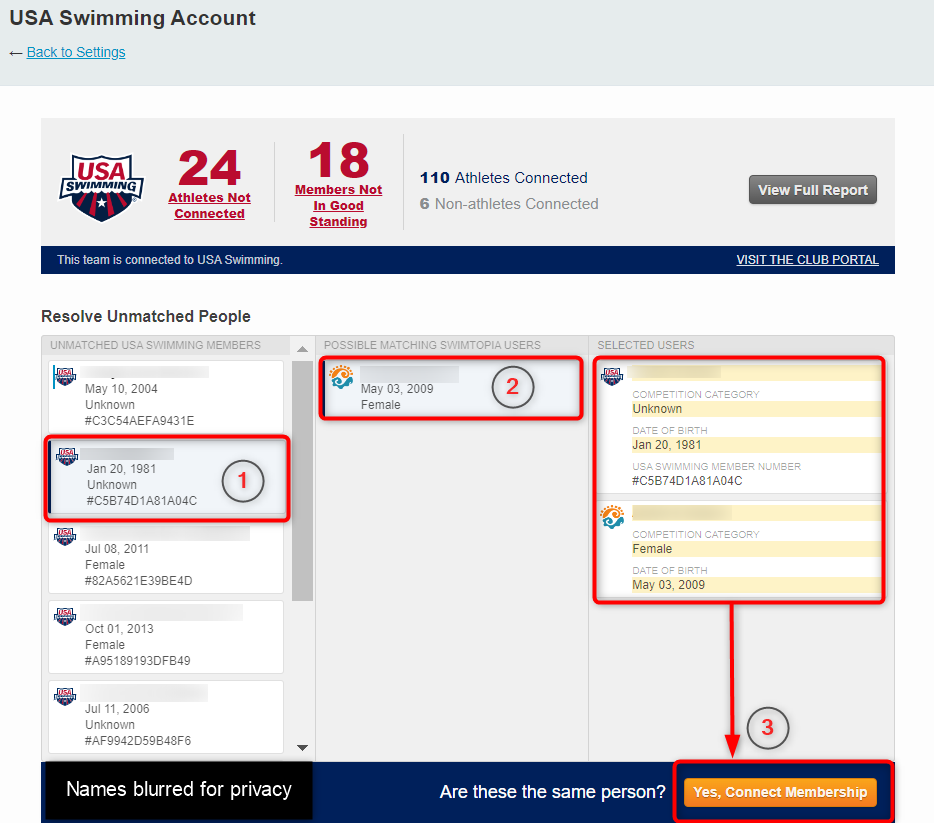Click selected SwimTopia user's May 03, 2009 birthdate
Viewport: 934px width, 823px height.
(668, 585)
